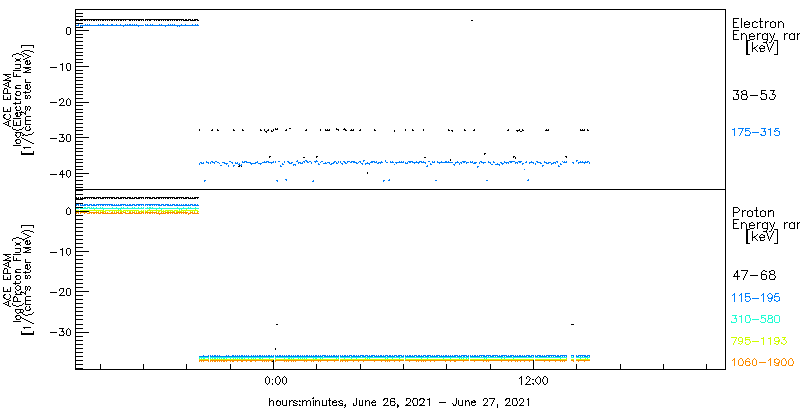Click the Proton legend heading
The height and width of the screenshot is (410, 800).
pyautogui.click(x=754, y=212)
